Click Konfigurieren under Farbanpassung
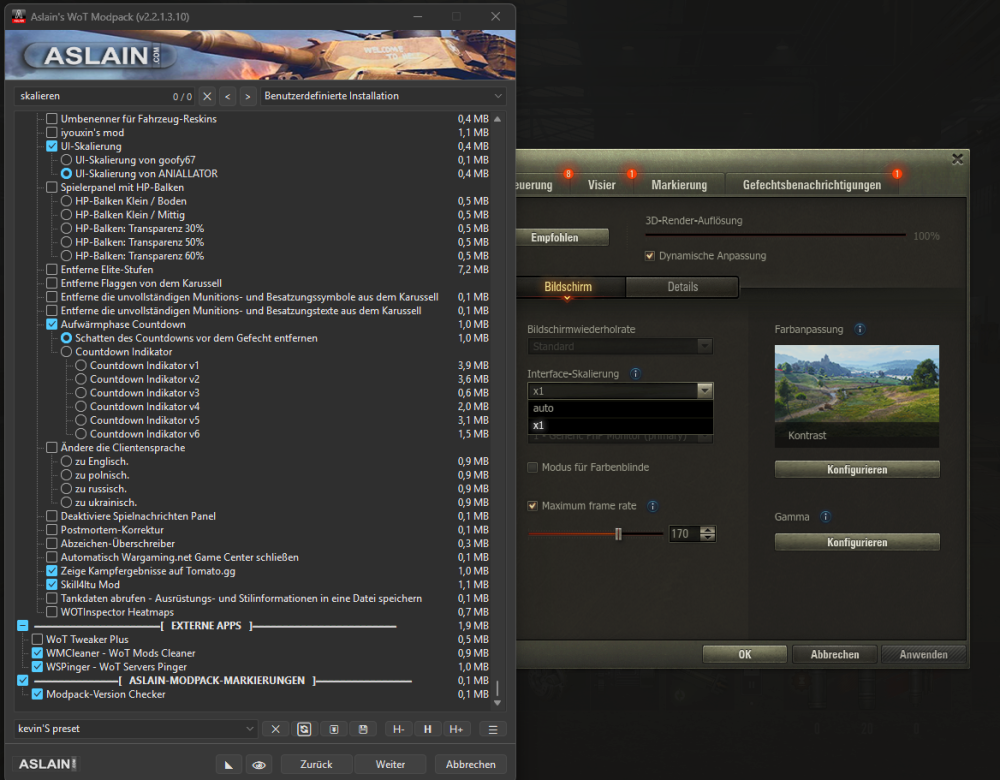The width and height of the screenshot is (1000, 780). click(857, 470)
